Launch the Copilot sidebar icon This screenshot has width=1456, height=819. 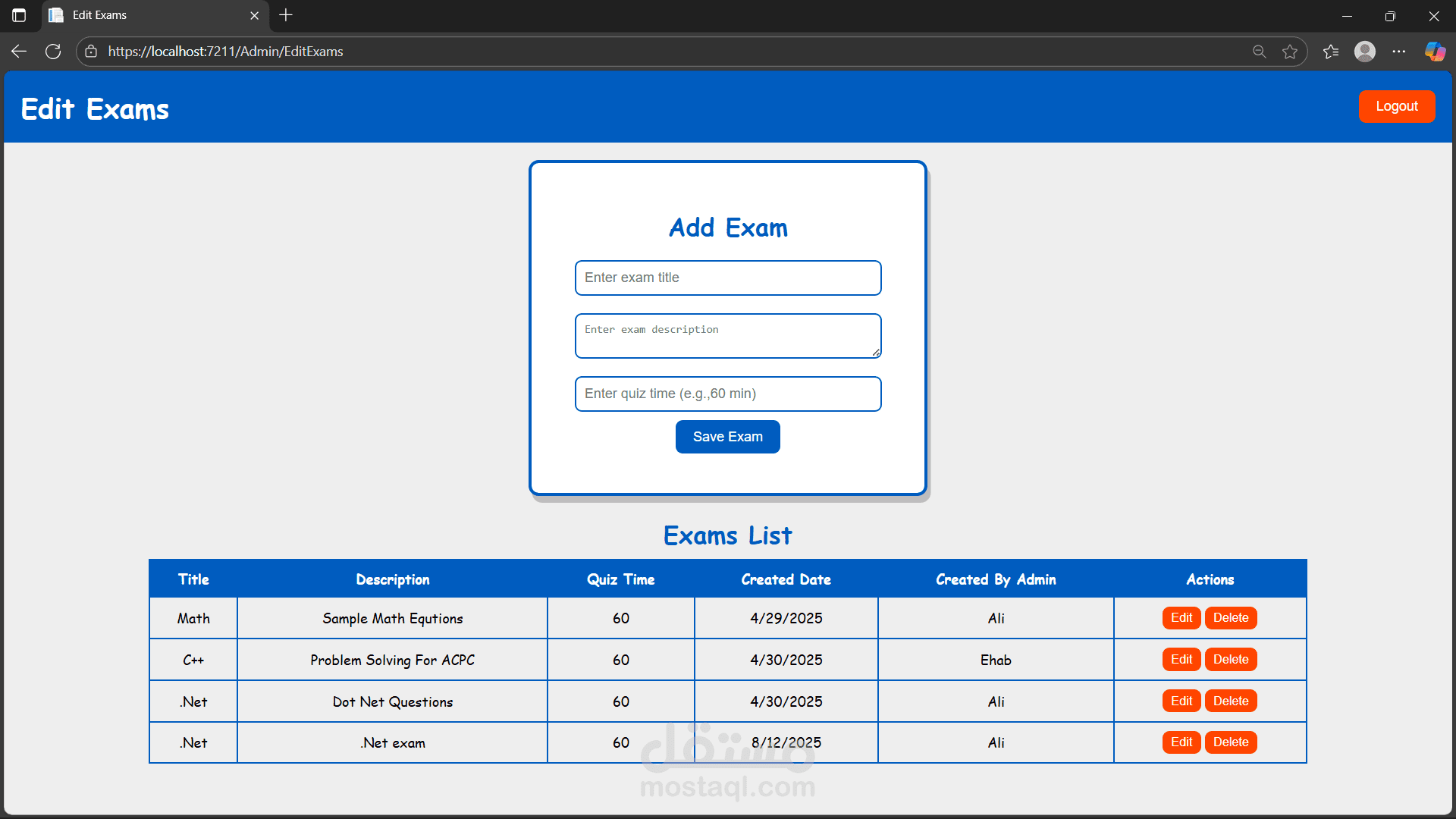point(1435,52)
